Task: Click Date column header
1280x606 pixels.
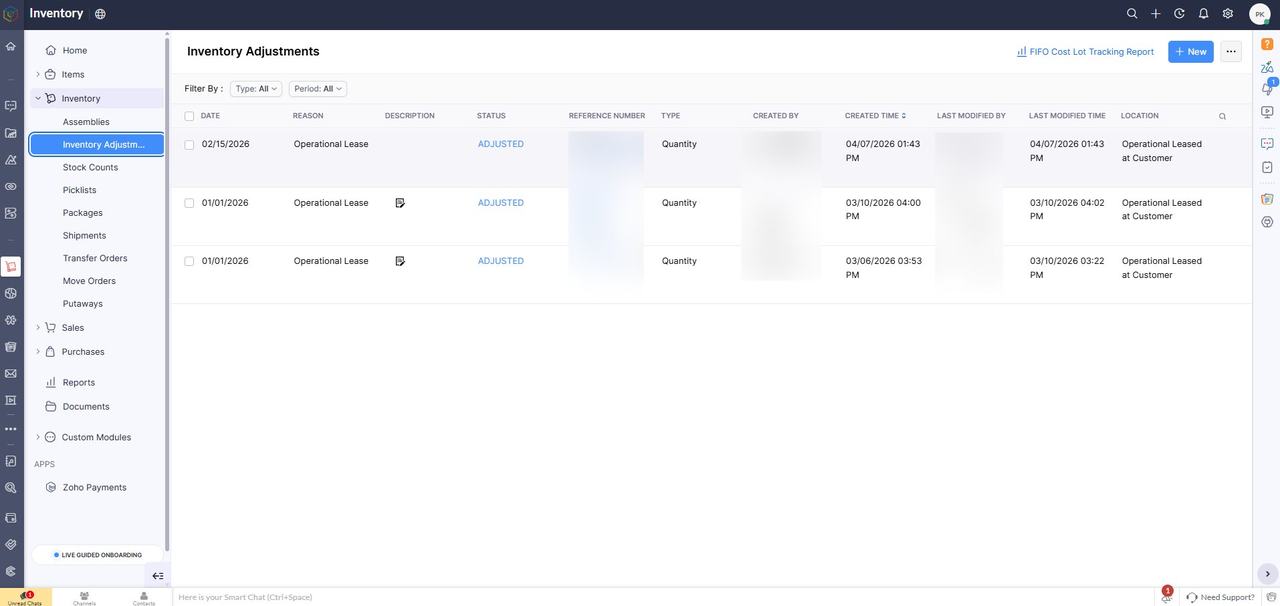Action: (210, 116)
